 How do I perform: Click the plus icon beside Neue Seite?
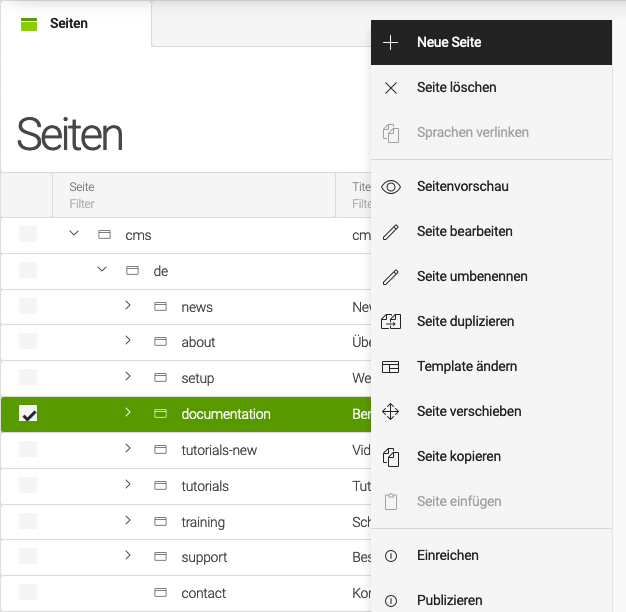coord(391,43)
